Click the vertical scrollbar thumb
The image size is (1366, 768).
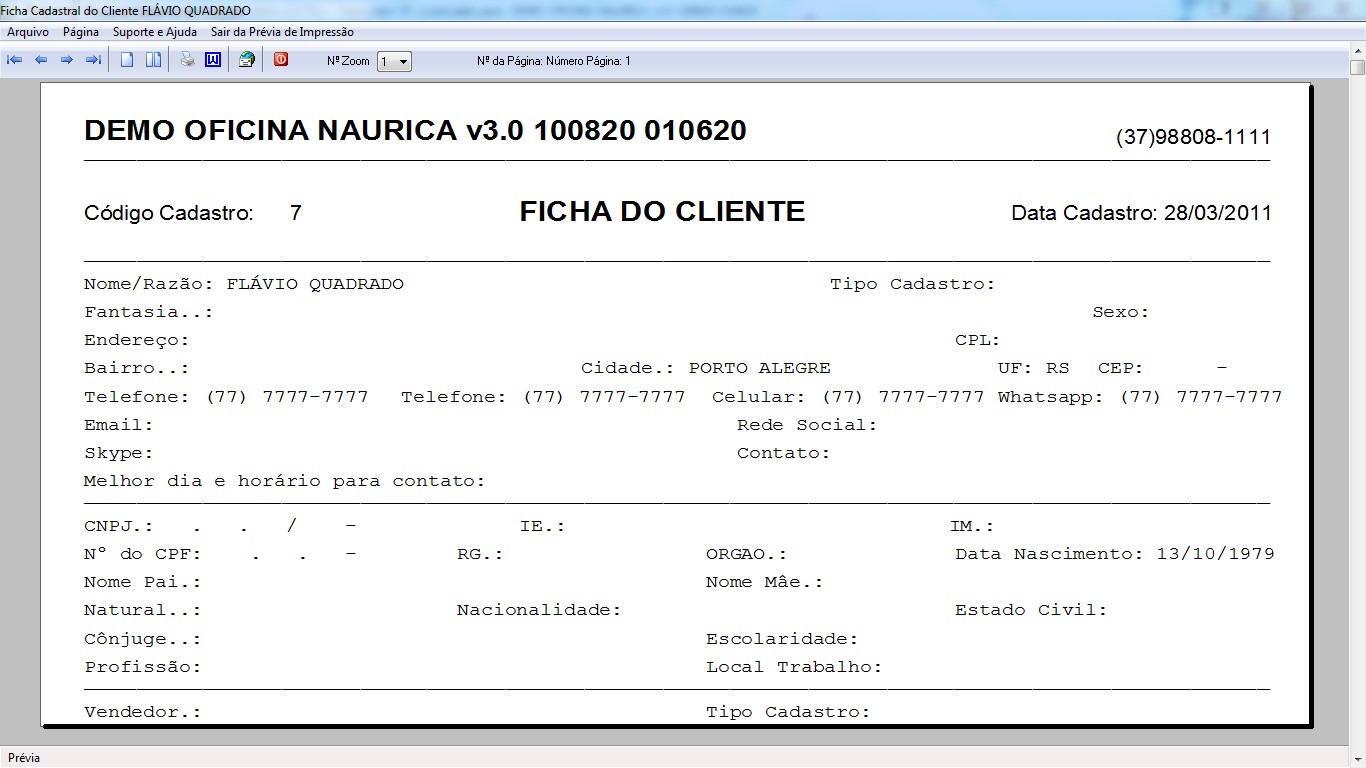point(1357,67)
